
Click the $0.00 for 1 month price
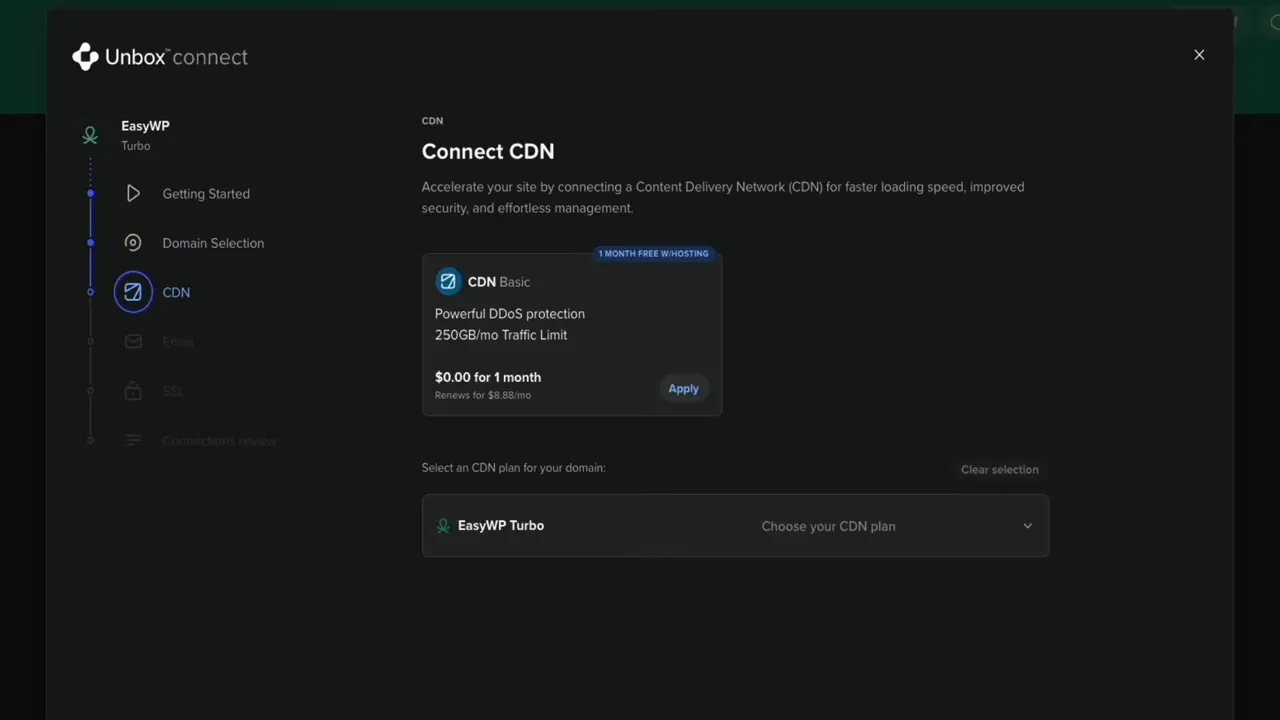click(488, 377)
